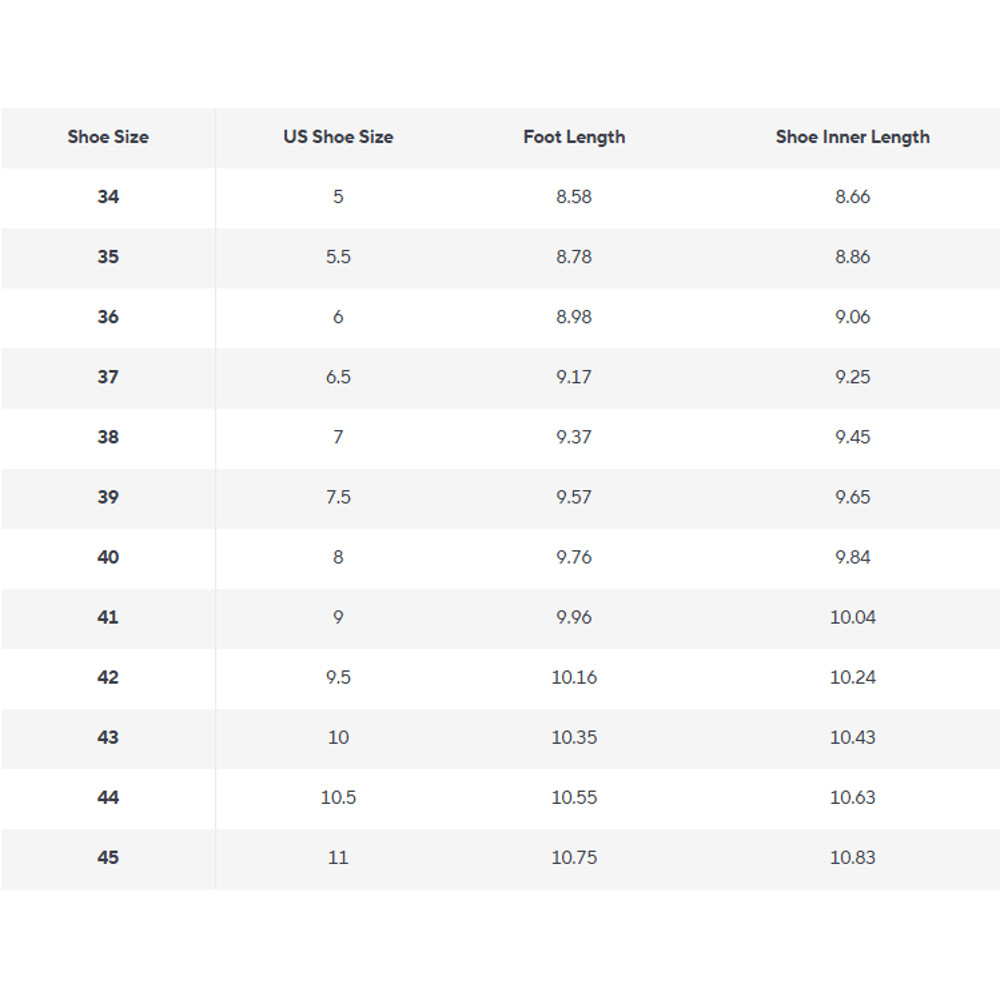Select foot length value 9.17
1000x1000 pixels.
pyautogui.click(x=574, y=377)
